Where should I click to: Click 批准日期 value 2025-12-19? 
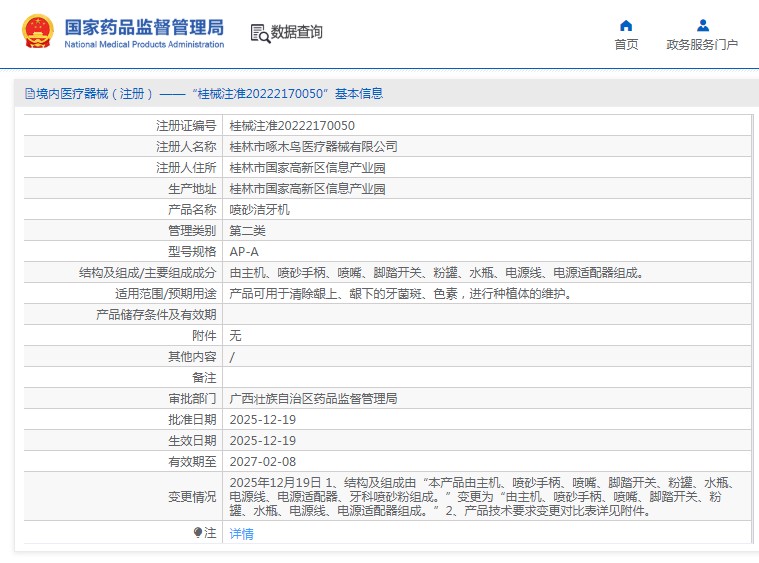[262, 420]
